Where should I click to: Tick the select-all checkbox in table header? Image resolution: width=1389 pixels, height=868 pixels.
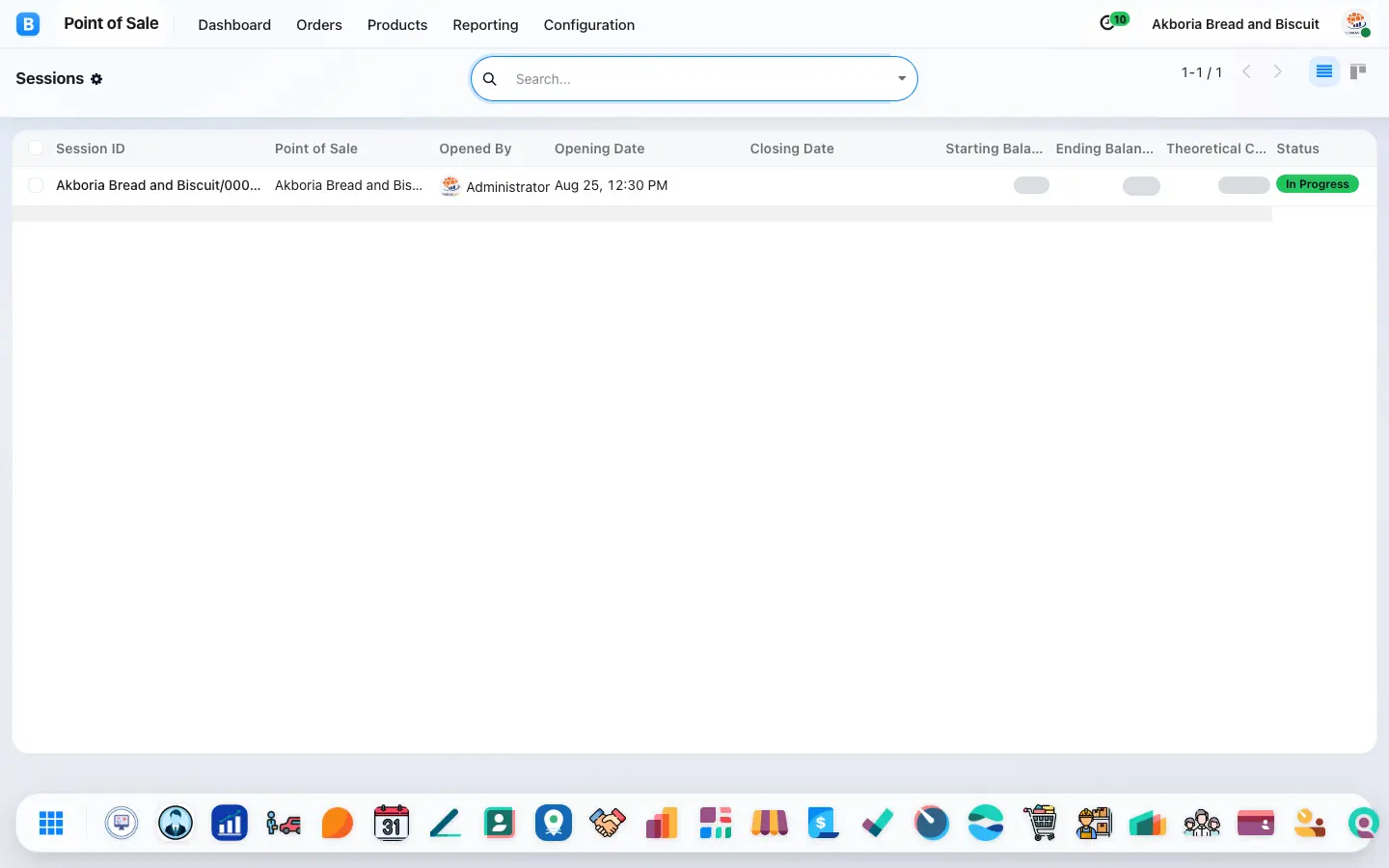[x=36, y=148]
